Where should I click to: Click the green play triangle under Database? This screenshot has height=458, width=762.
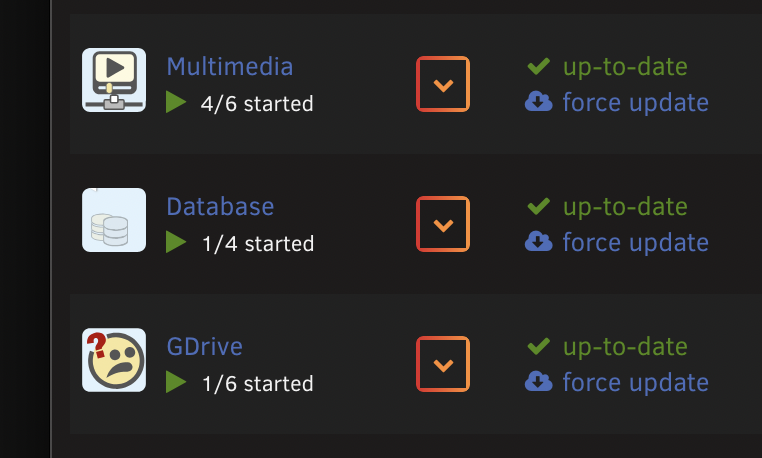coord(176,242)
